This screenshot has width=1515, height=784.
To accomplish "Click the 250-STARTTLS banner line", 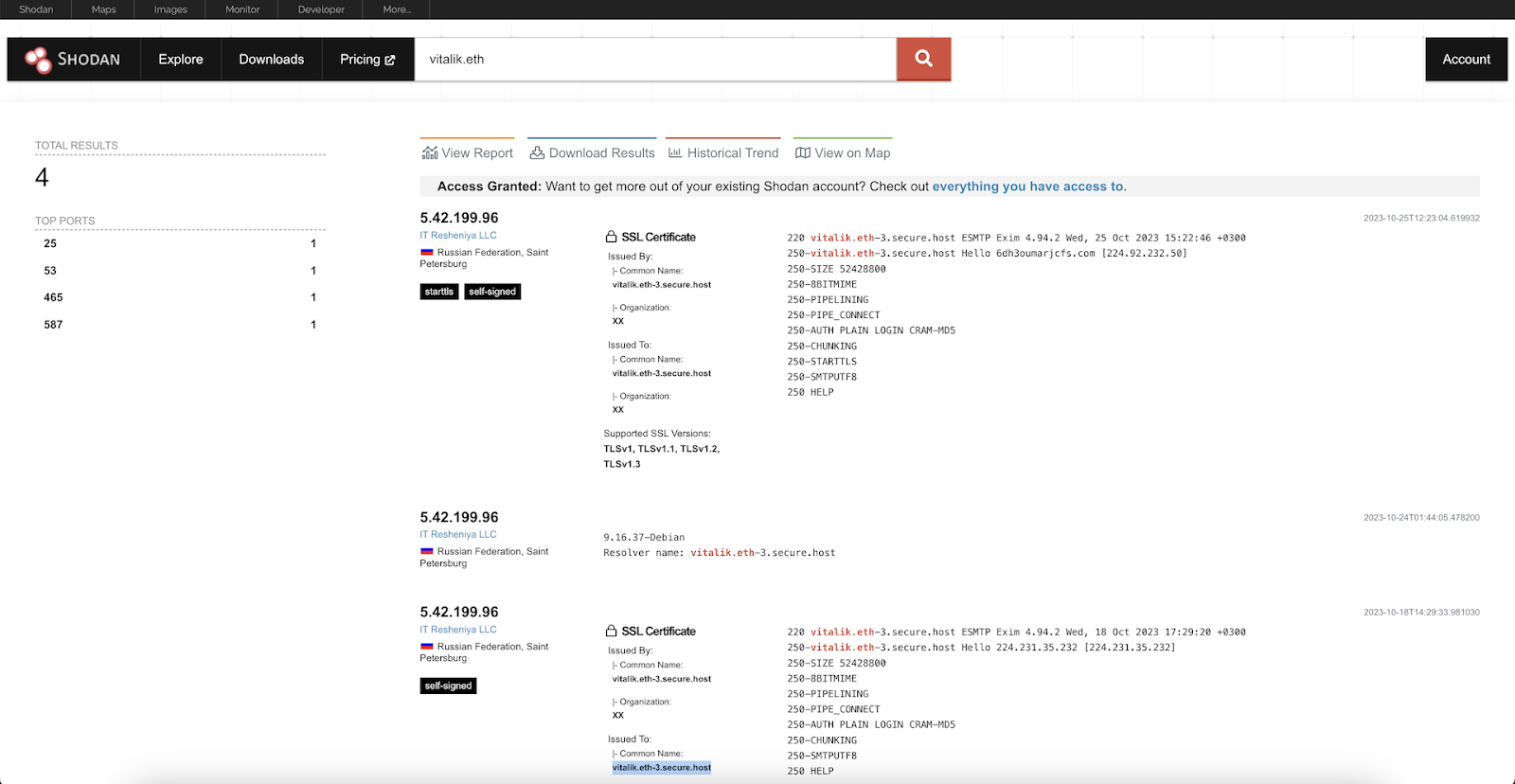I will (x=822, y=362).
